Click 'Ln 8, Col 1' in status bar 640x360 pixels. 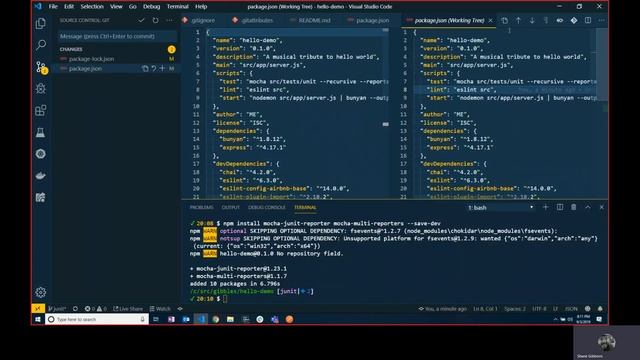(x=485, y=309)
